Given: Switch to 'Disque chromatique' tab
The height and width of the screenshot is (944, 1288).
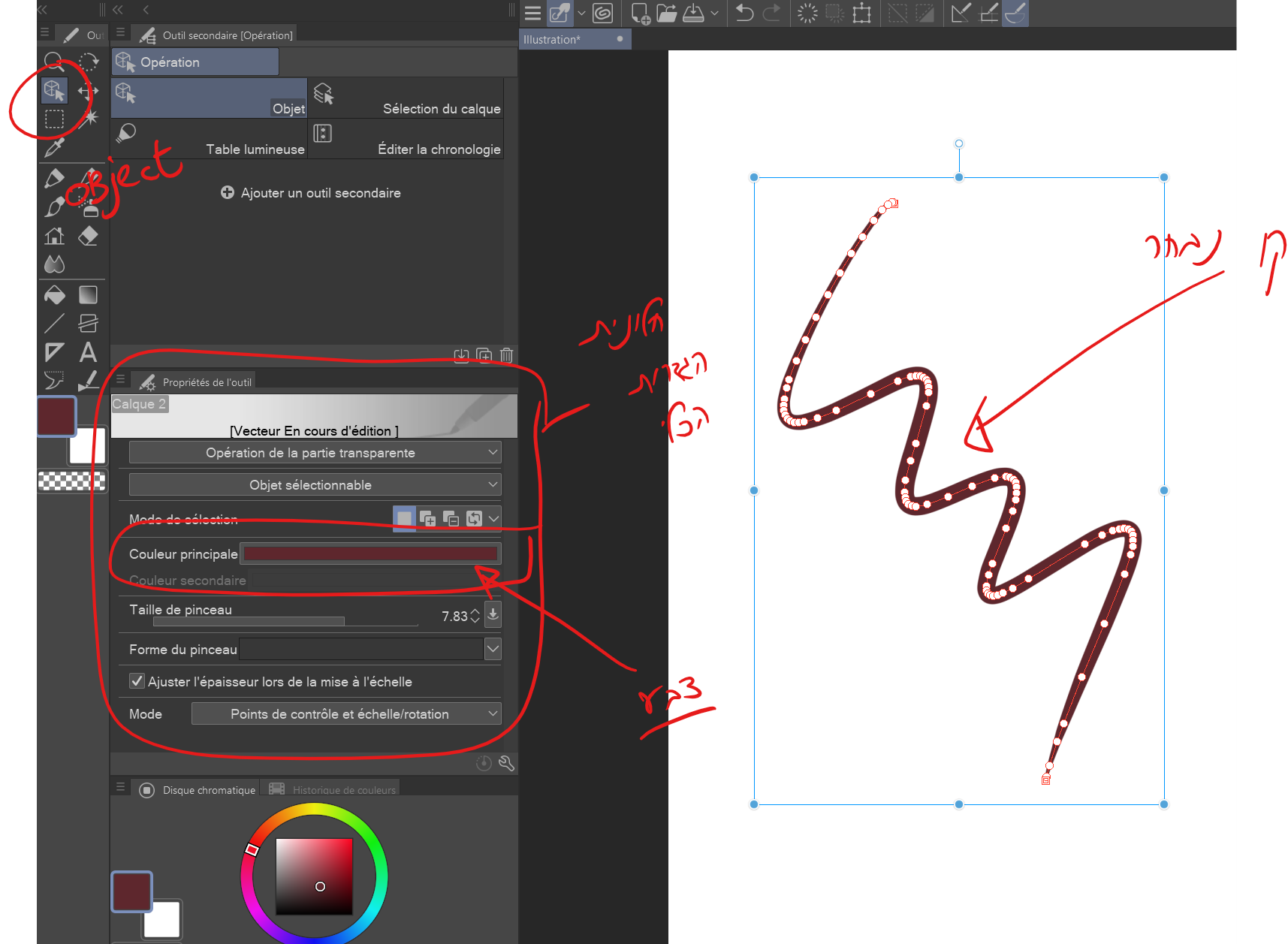Looking at the screenshot, I should pyautogui.click(x=198, y=789).
